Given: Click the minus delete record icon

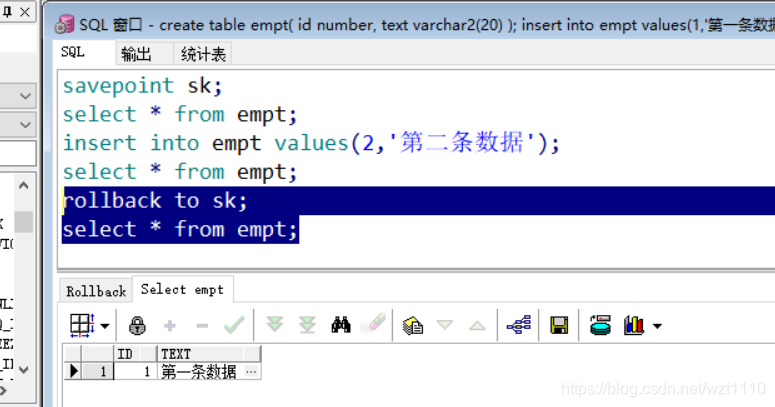Looking at the screenshot, I should (x=202, y=325).
